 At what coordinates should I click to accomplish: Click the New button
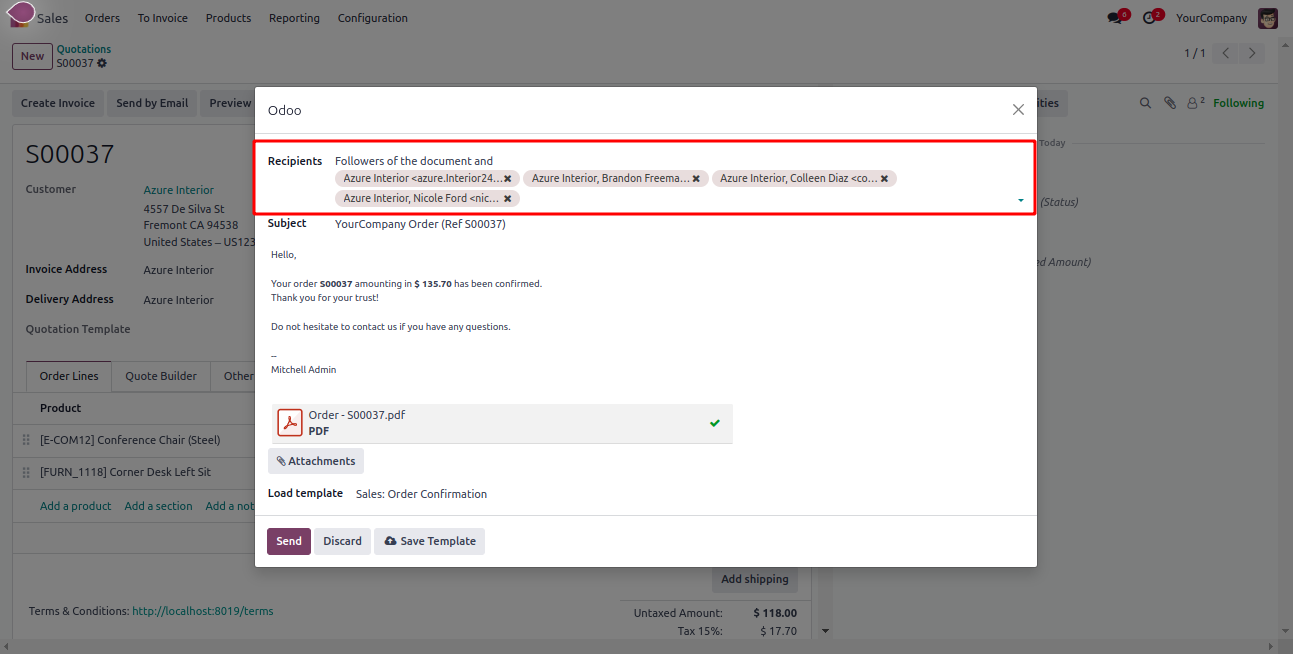[x=32, y=56]
